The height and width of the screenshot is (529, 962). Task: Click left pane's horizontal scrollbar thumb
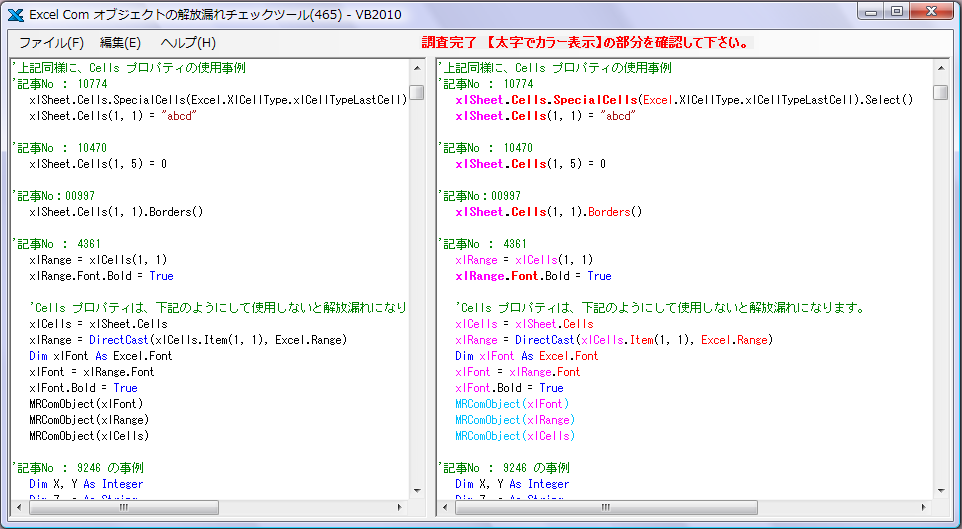pyautogui.click(x=124, y=508)
